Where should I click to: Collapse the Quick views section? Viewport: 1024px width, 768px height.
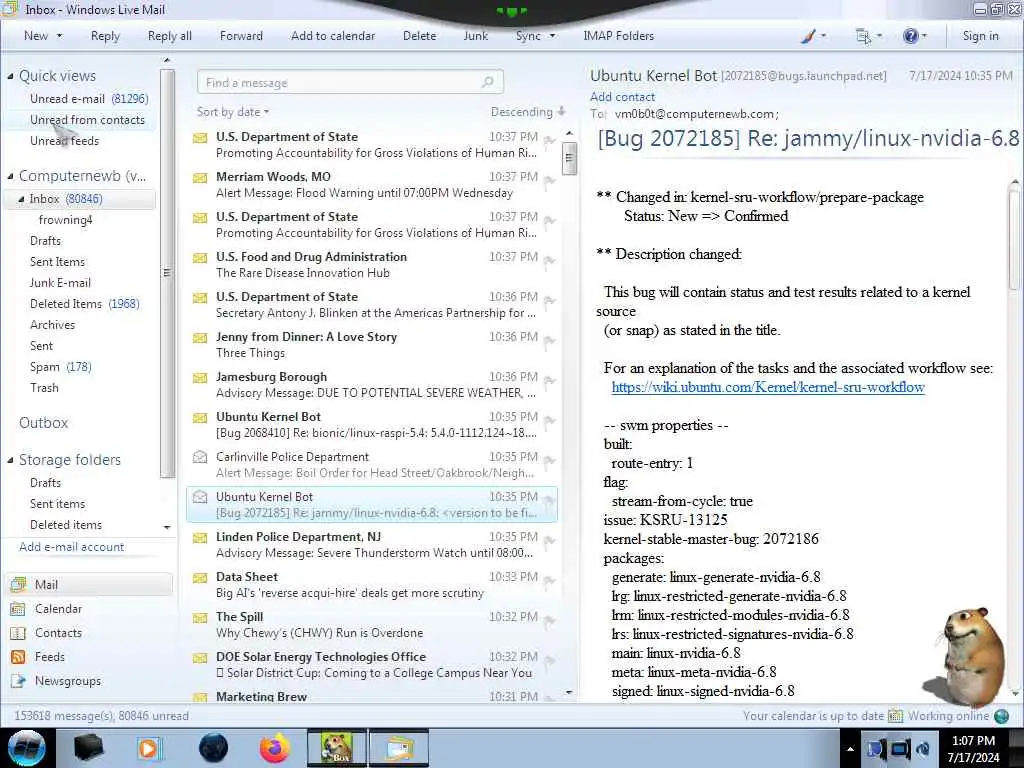click(10, 76)
